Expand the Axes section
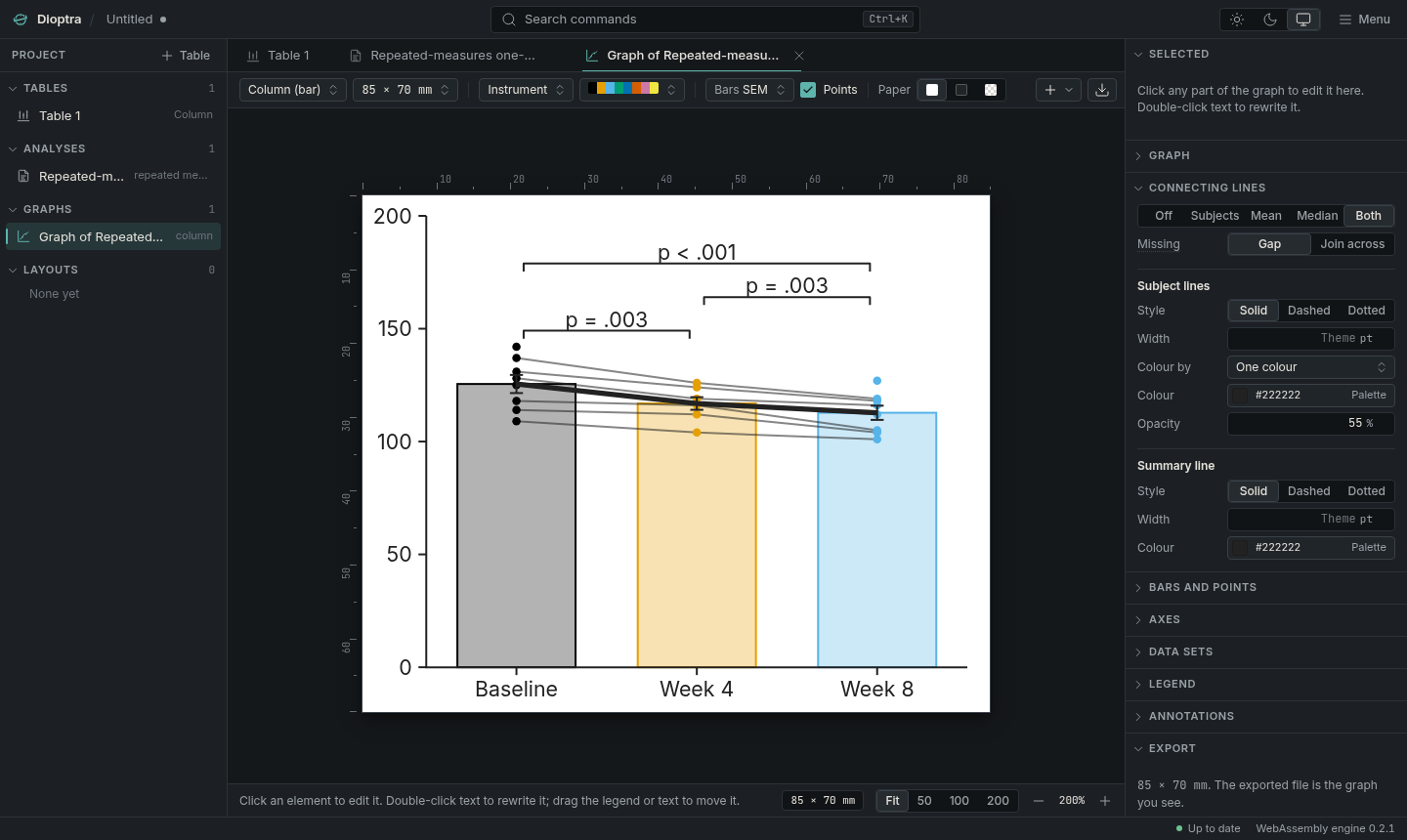Image resolution: width=1407 pixels, height=840 pixels. (x=1266, y=619)
